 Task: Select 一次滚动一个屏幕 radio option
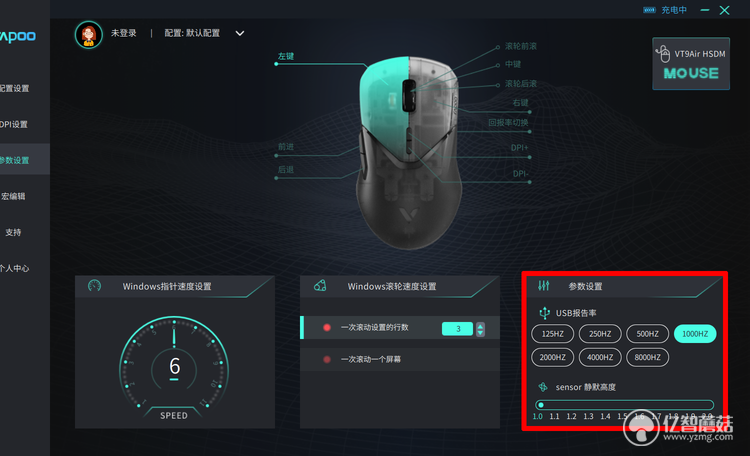click(327, 359)
